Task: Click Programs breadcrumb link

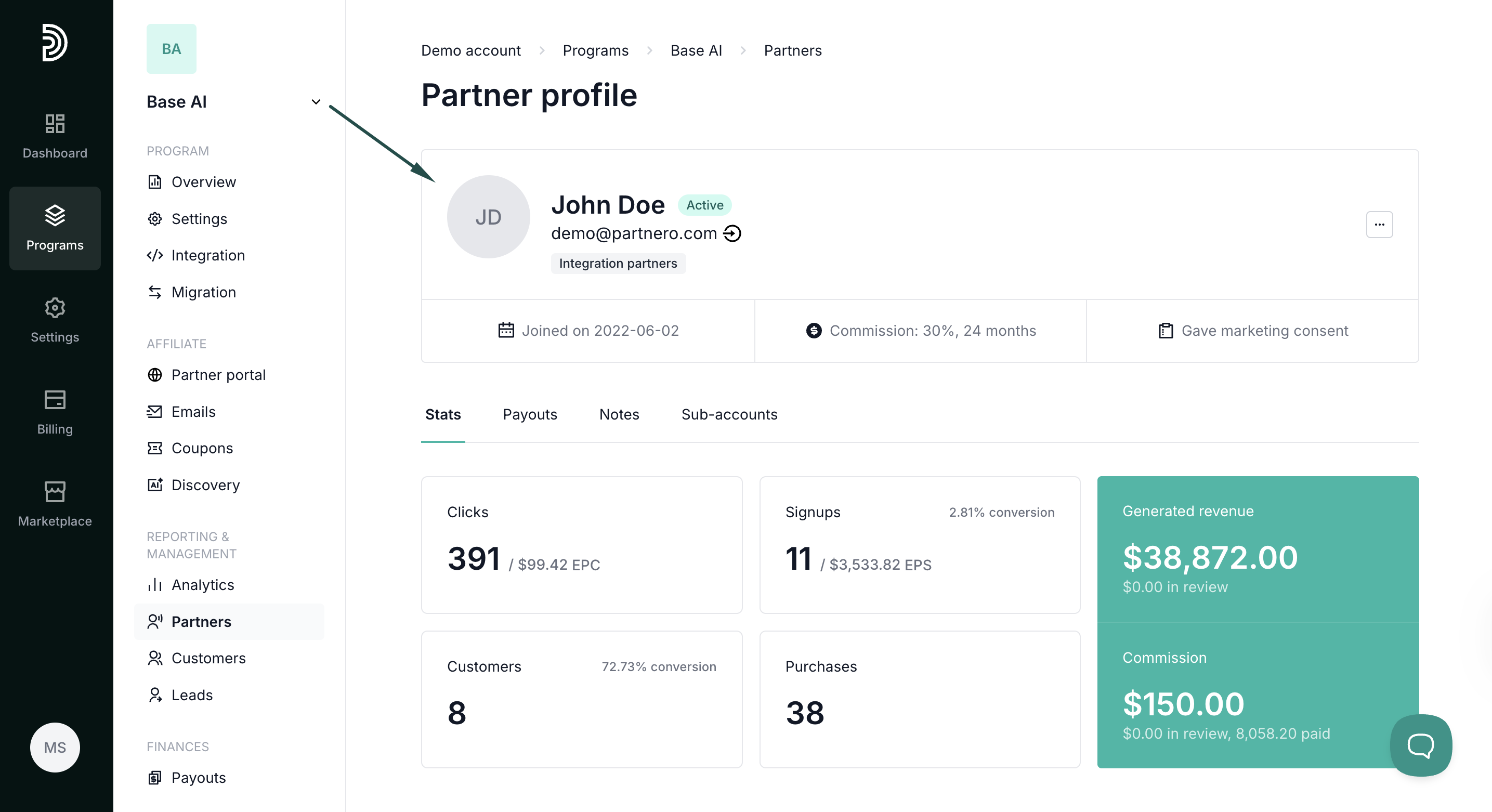Action: 595,51
